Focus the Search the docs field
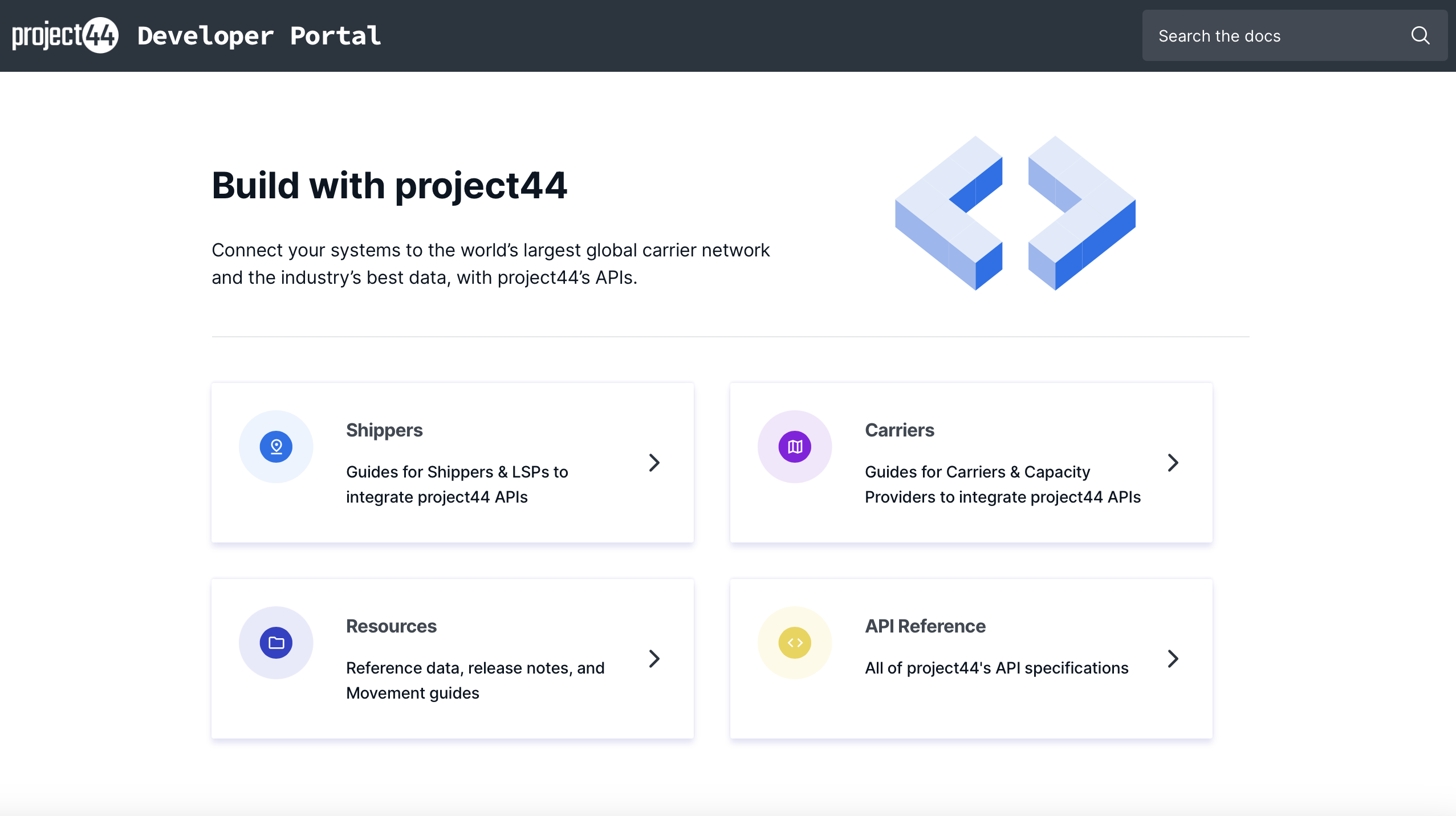Screen dimensions: 1456x816 tap(1294, 35)
